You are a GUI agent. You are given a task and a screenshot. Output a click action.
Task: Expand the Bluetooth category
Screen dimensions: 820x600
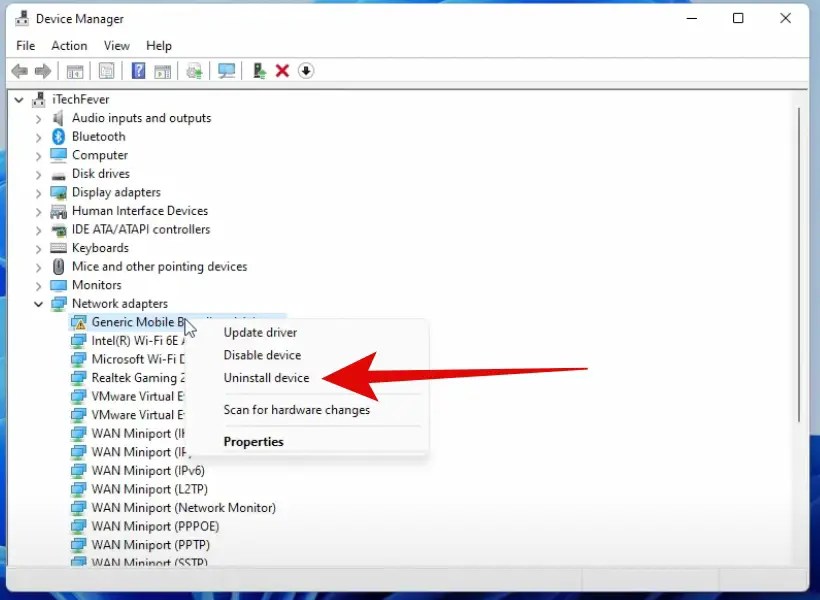tap(39, 136)
